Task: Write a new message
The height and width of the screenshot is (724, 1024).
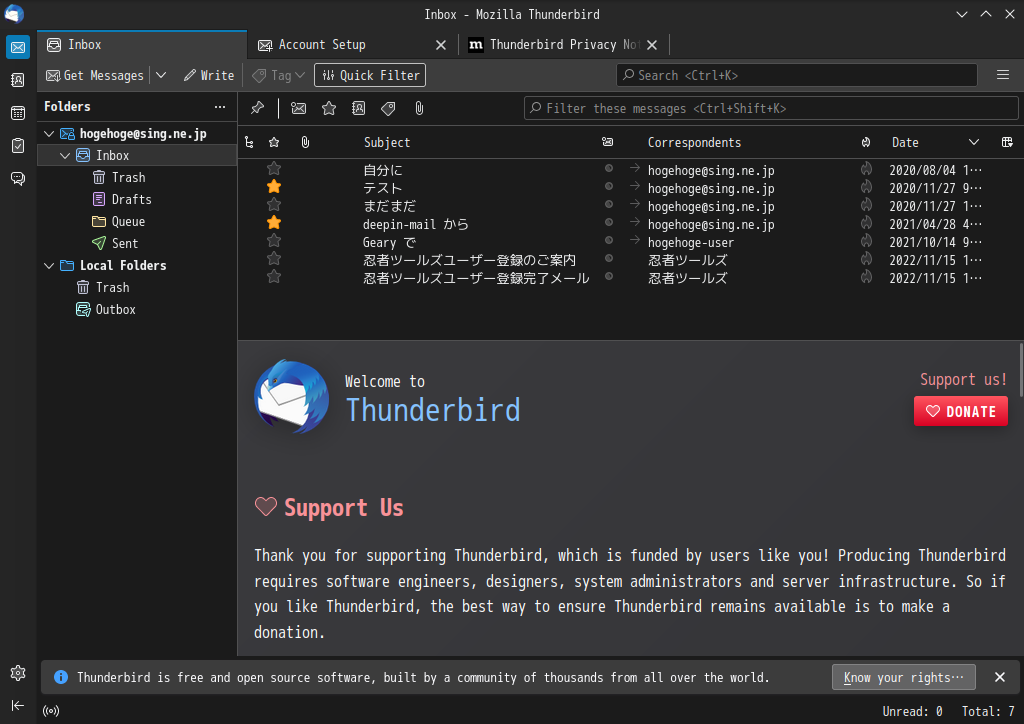Action: [x=209, y=75]
